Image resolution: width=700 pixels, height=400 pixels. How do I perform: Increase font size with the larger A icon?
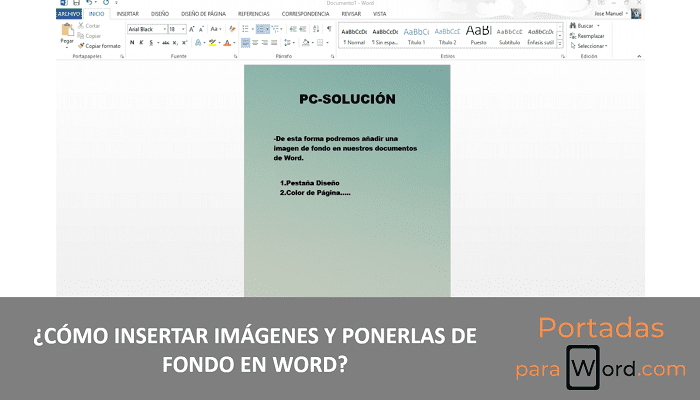[192, 29]
